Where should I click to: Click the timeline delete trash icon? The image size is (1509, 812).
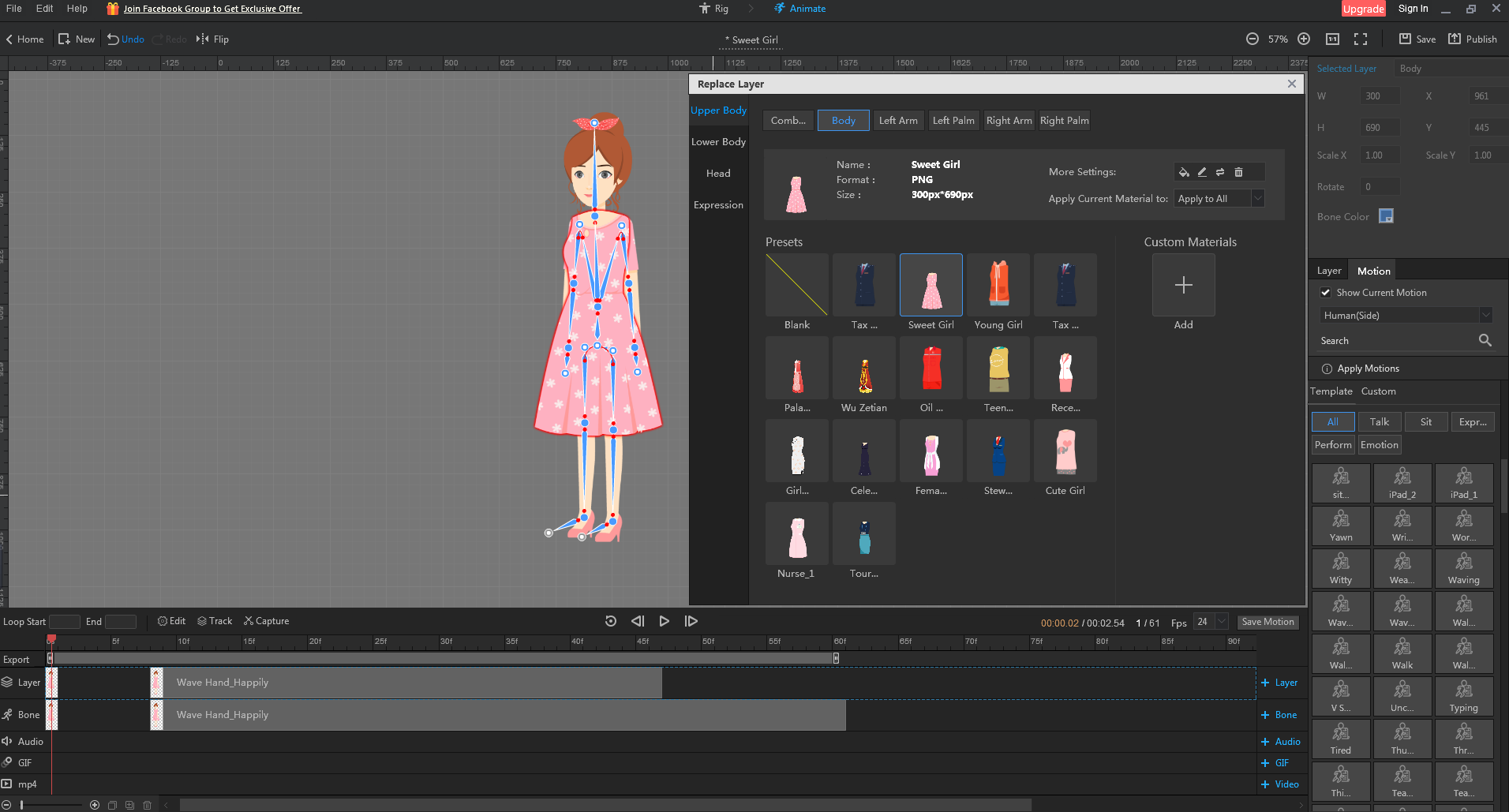[x=147, y=805]
